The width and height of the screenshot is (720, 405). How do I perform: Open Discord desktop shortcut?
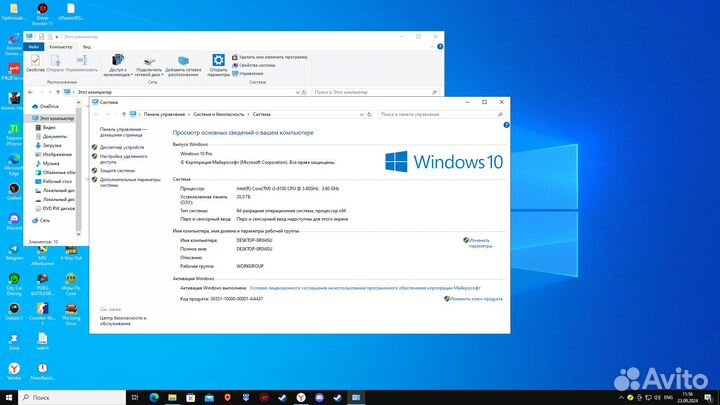click(x=14, y=222)
